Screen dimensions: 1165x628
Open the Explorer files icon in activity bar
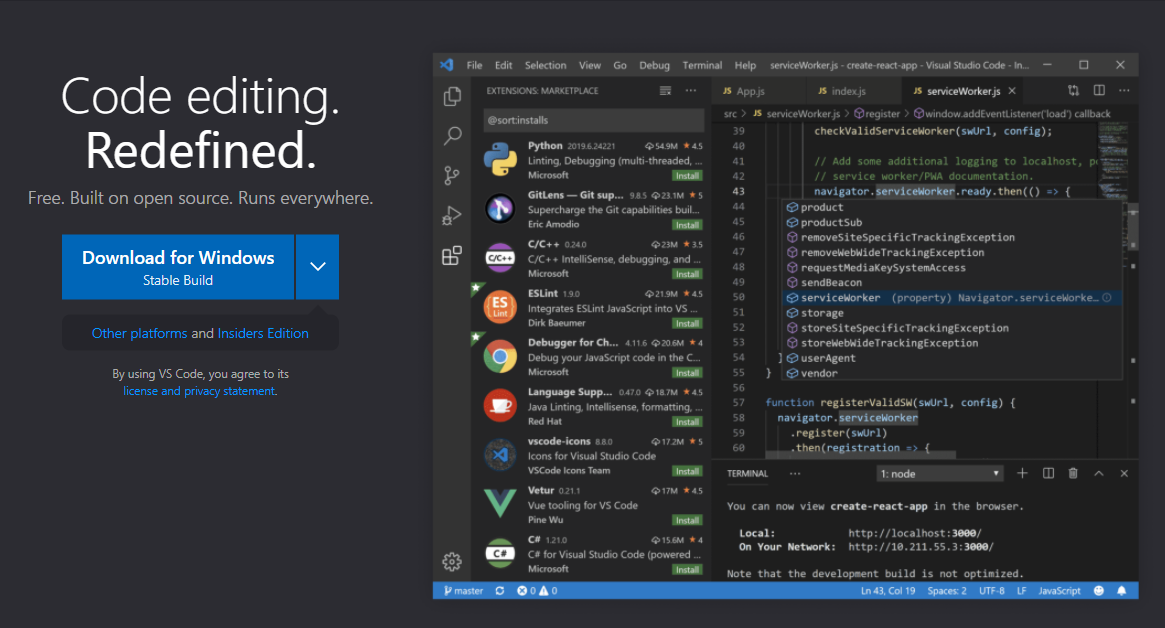452,96
